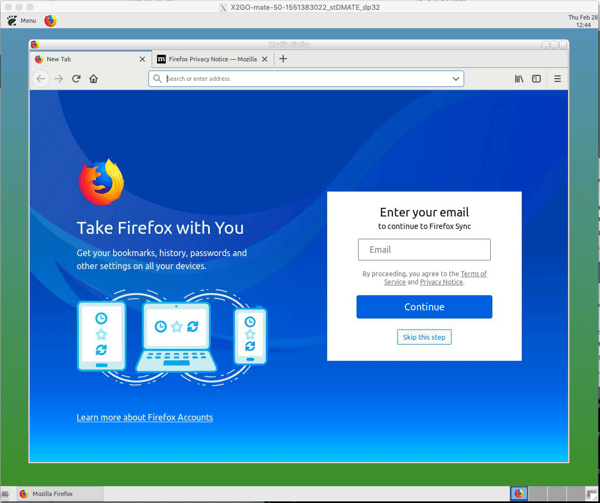Viewport: 600px width, 503px height.
Task: Open a new tab with plus button
Action: pos(283,59)
